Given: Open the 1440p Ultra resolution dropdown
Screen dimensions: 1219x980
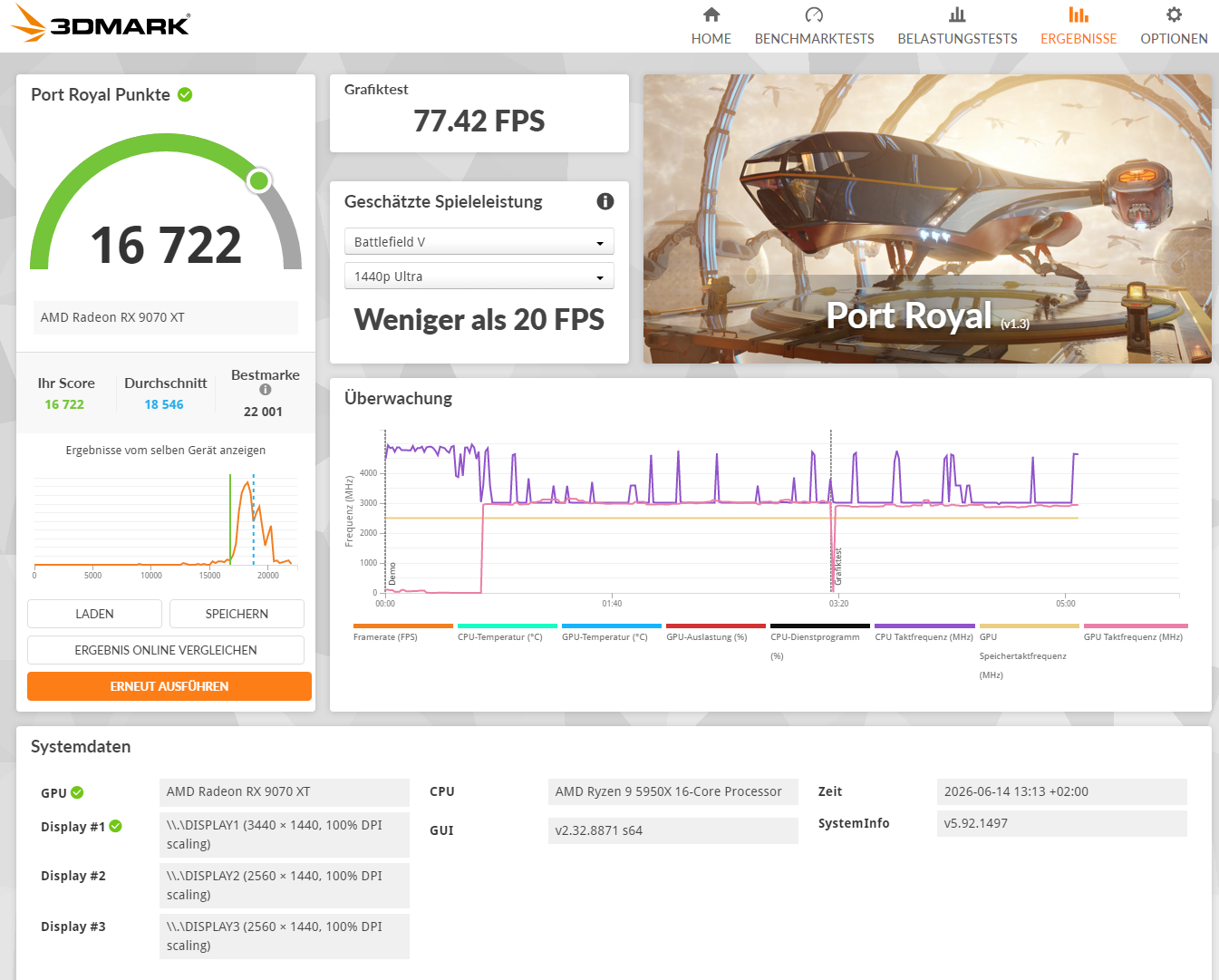Looking at the screenshot, I should click(x=479, y=277).
